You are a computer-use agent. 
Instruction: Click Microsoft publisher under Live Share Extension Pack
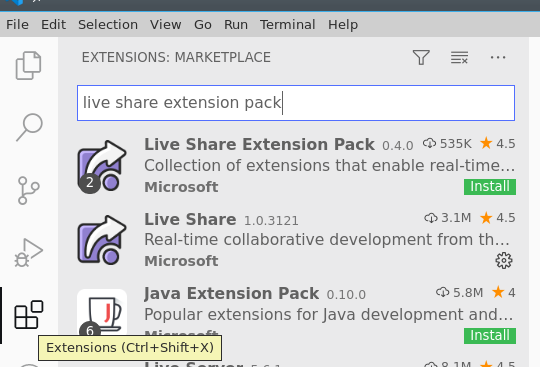point(181,187)
